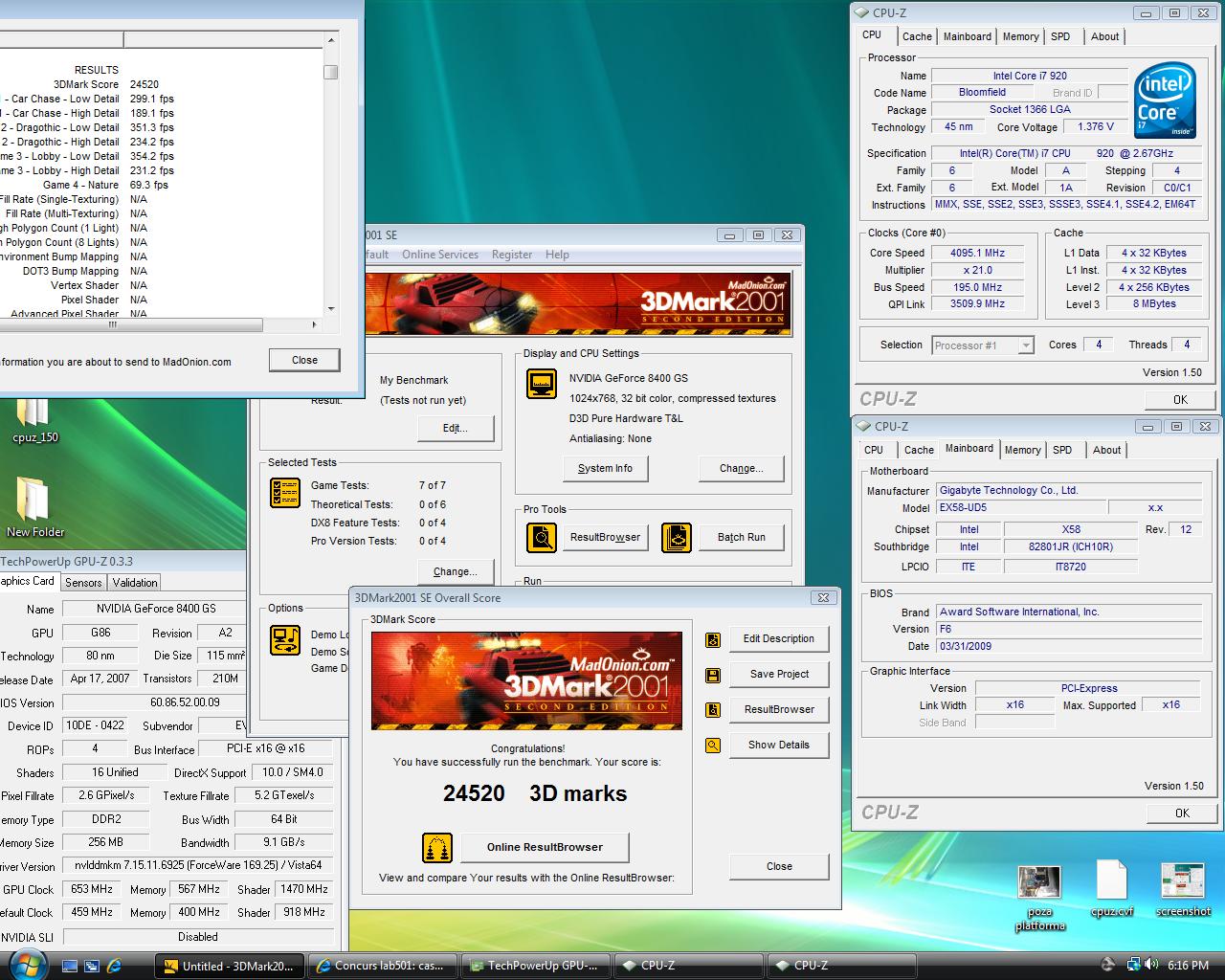1225x980 pixels.
Task: Switch to TechPowerUp GPU-Z taskbar button
Action: pyautogui.click(x=536, y=966)
